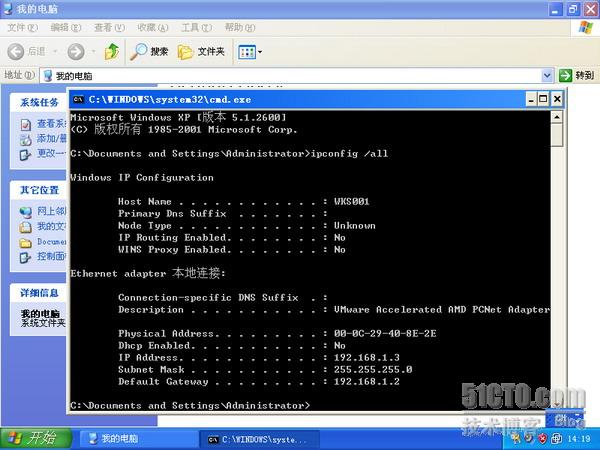Image resolution: width=600 pixels, height=450 pixels.
Task: Click the system tray clock 14:19
Action: point(579,439)
